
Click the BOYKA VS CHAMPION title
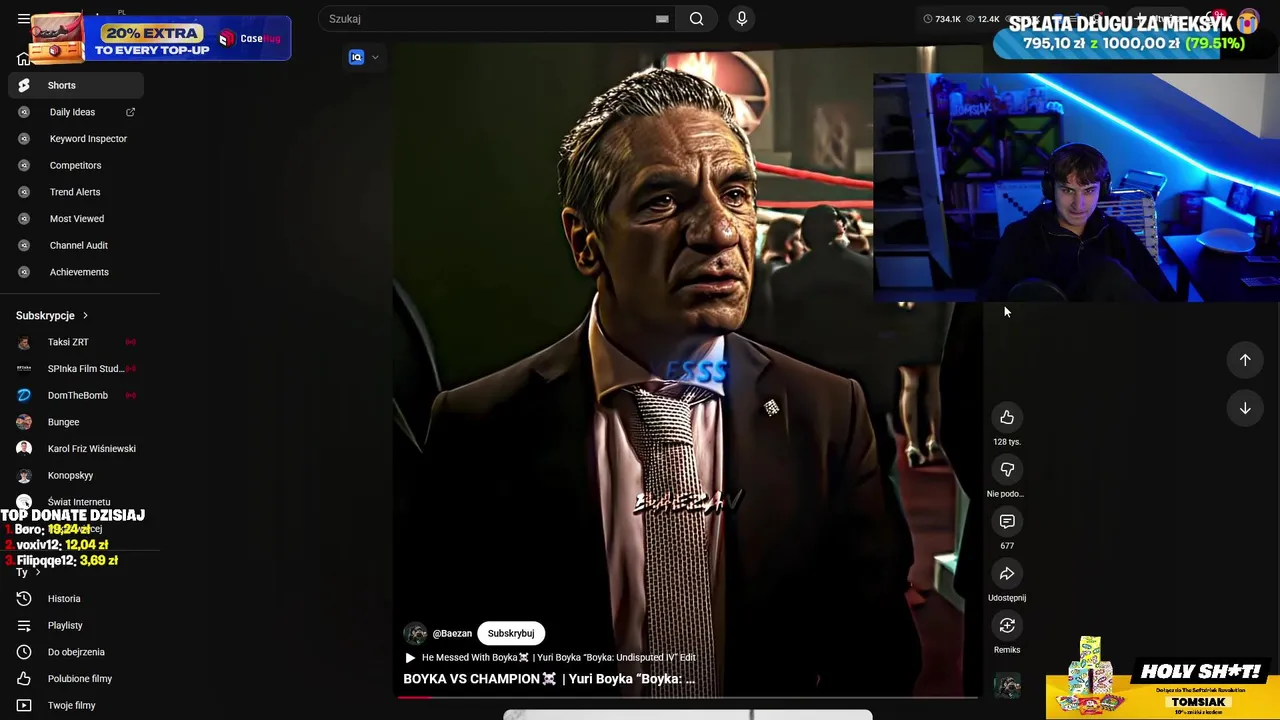click(549, 679)
